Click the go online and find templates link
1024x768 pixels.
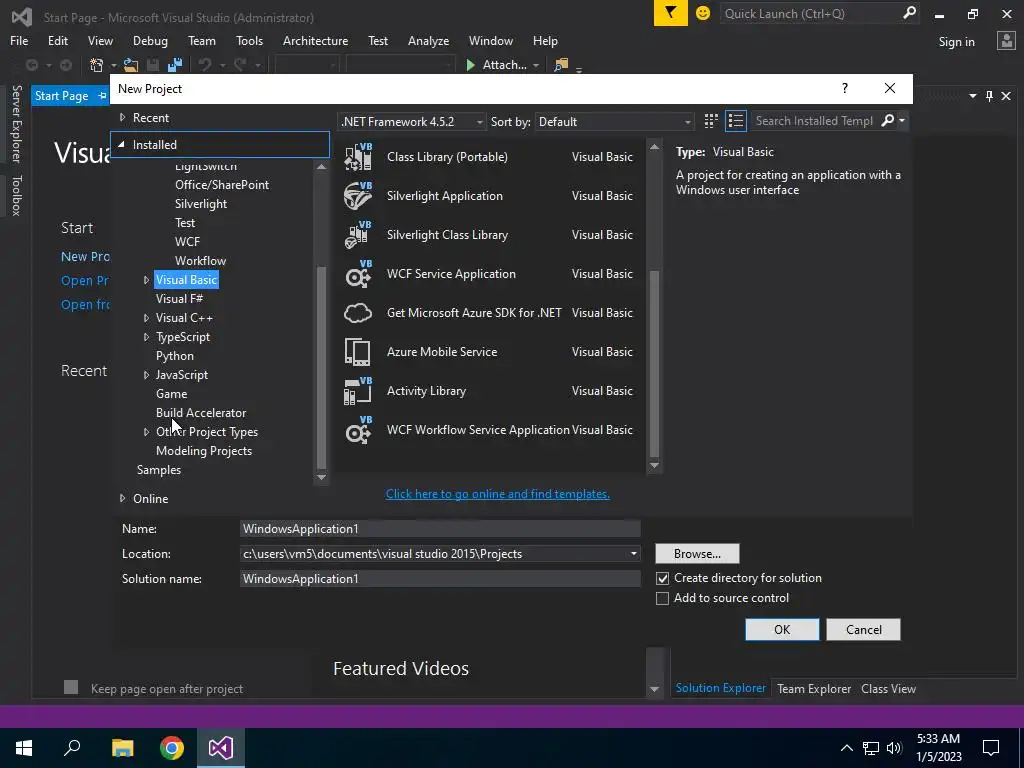498,494
